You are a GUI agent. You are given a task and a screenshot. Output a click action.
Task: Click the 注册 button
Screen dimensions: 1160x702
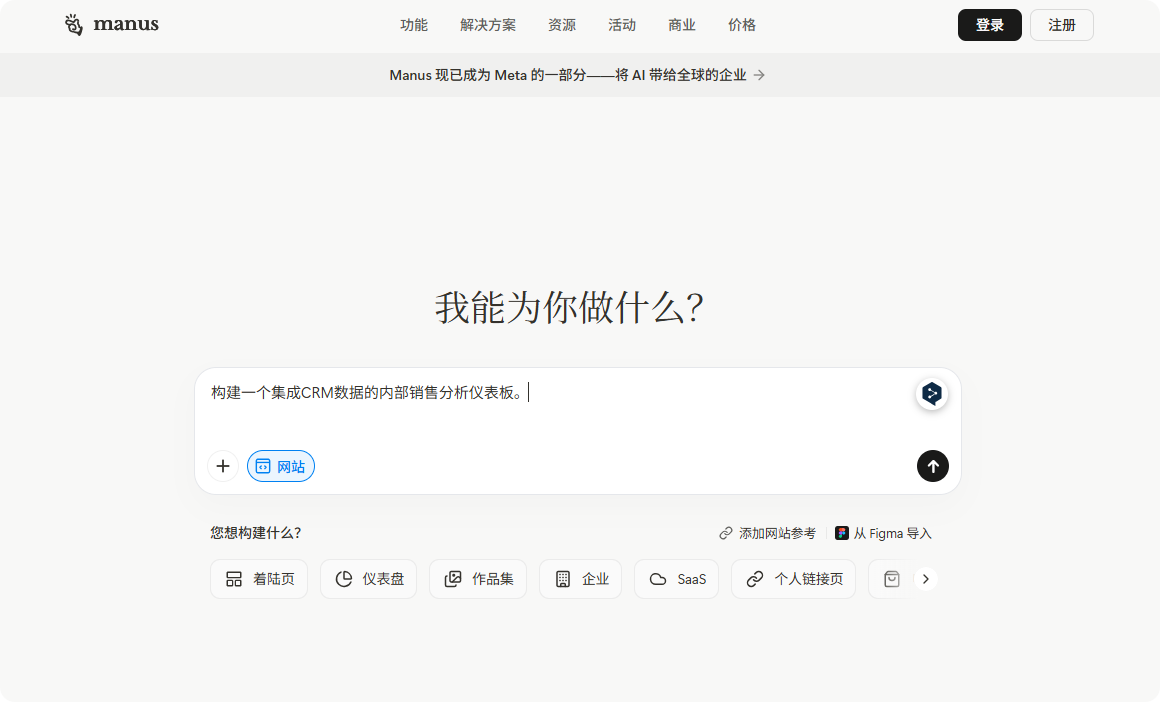click(x=1061, y=25)
